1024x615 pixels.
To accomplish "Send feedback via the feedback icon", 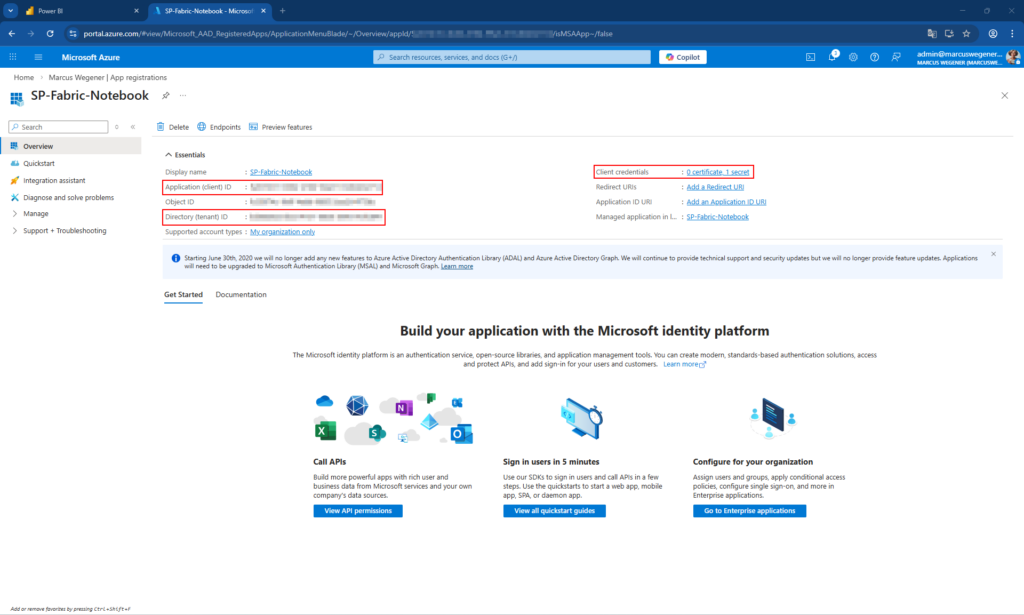I will click(x=896, y=57).
